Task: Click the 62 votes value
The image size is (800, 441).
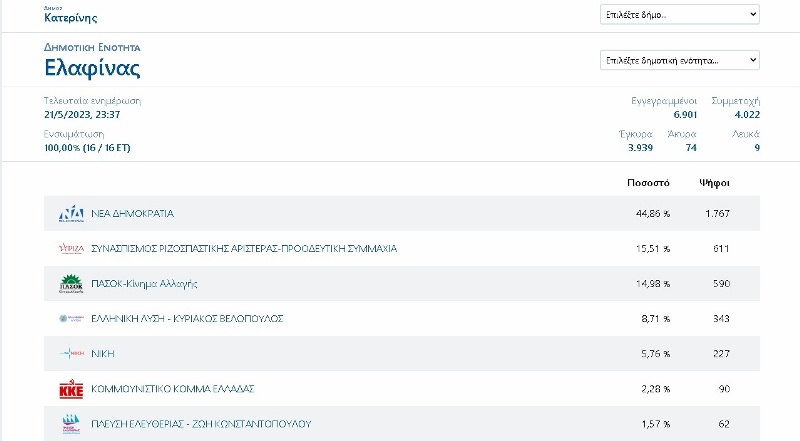Action: (x=724, y=424)
